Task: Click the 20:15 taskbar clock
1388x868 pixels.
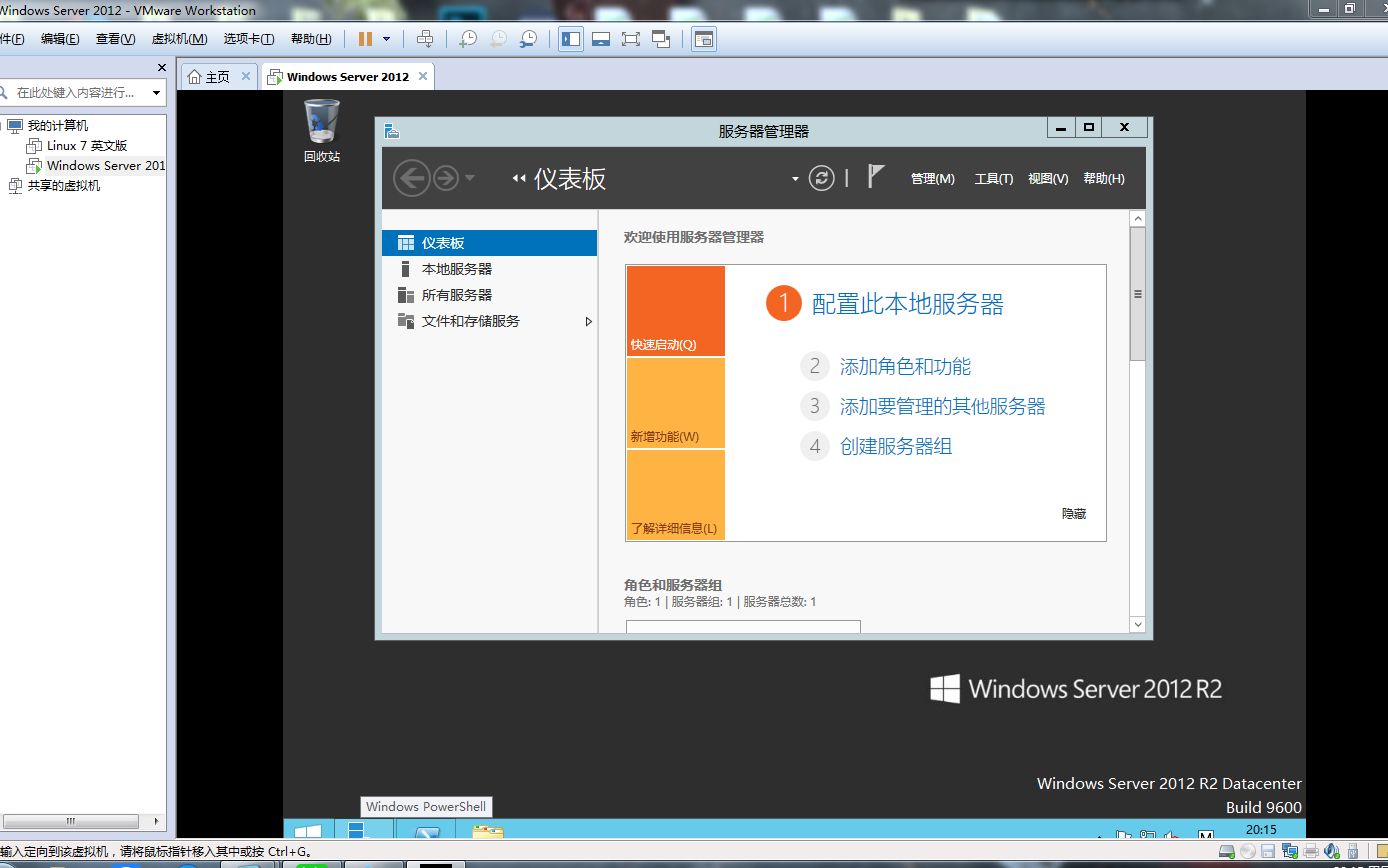Action: coord(1261,830)
